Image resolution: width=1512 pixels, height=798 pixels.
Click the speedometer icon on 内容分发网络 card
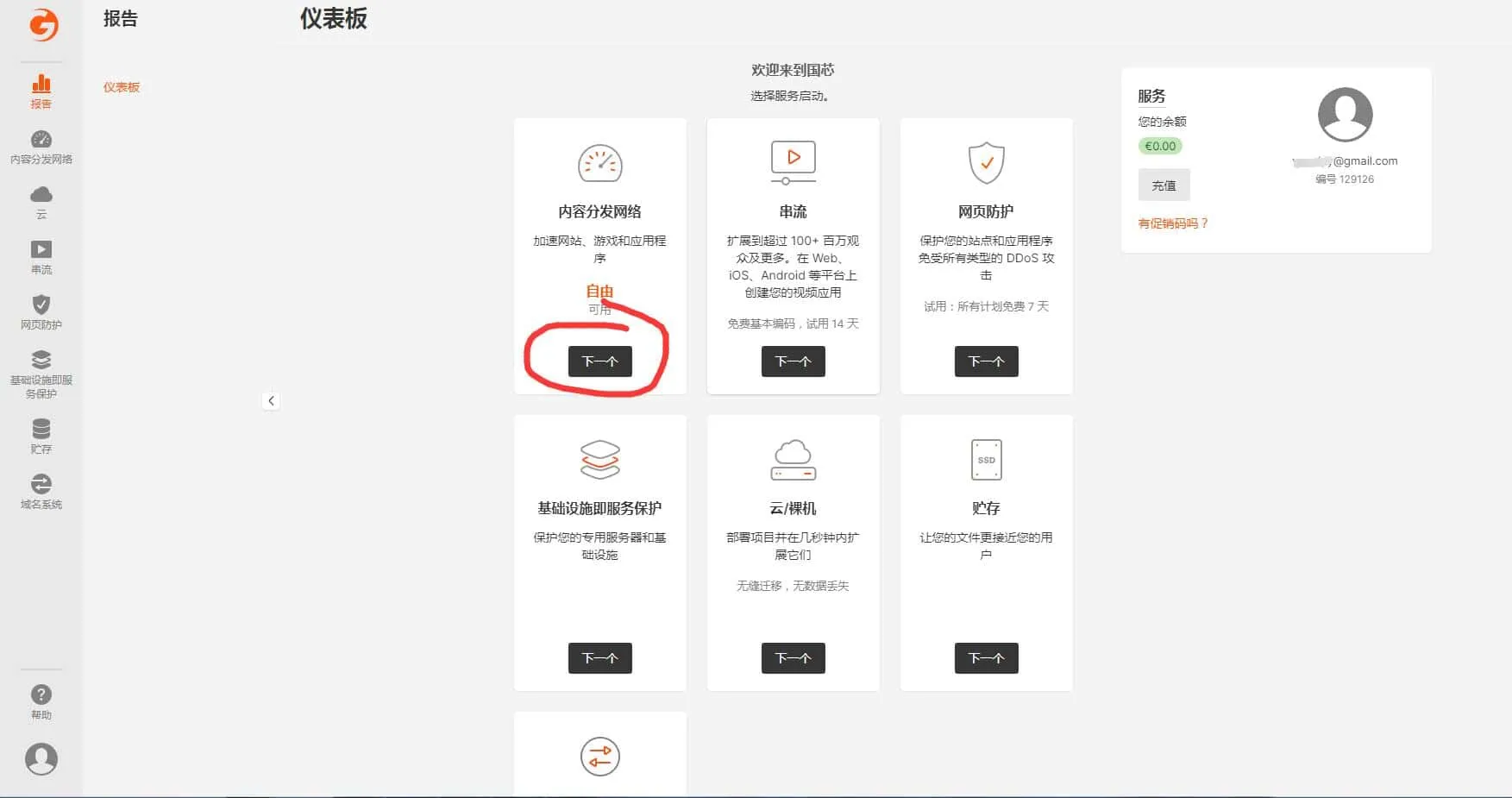[600, 163]
